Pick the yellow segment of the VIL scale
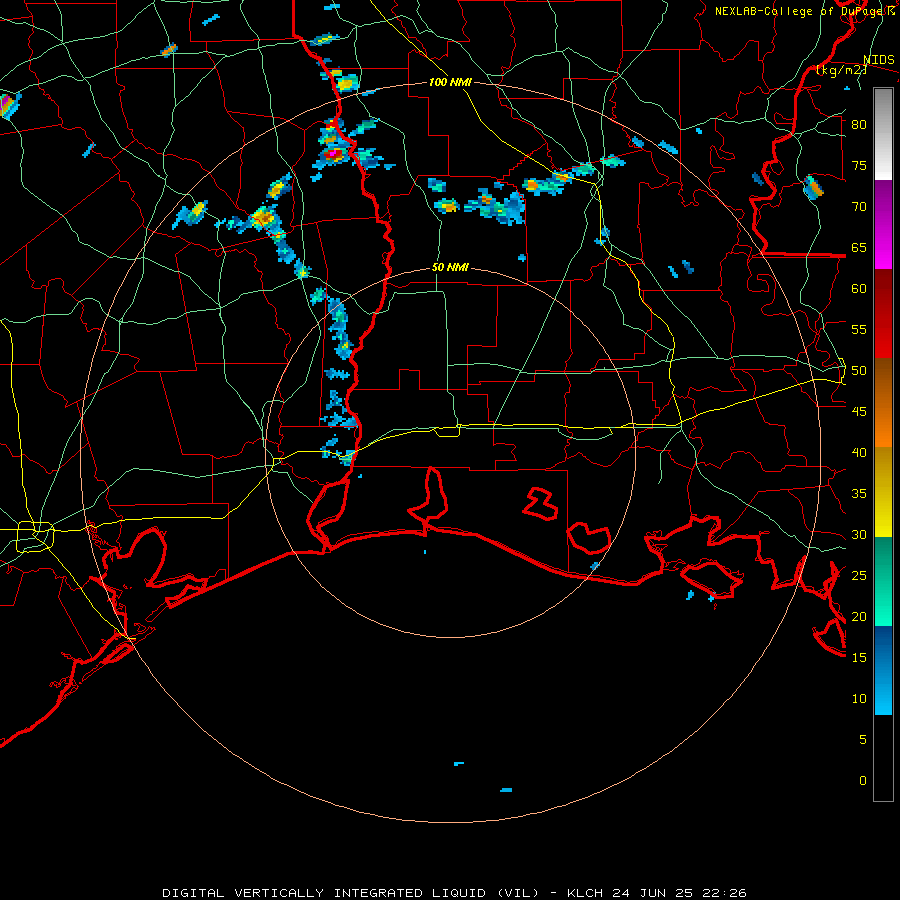The image size is (900, 900). 883,492
